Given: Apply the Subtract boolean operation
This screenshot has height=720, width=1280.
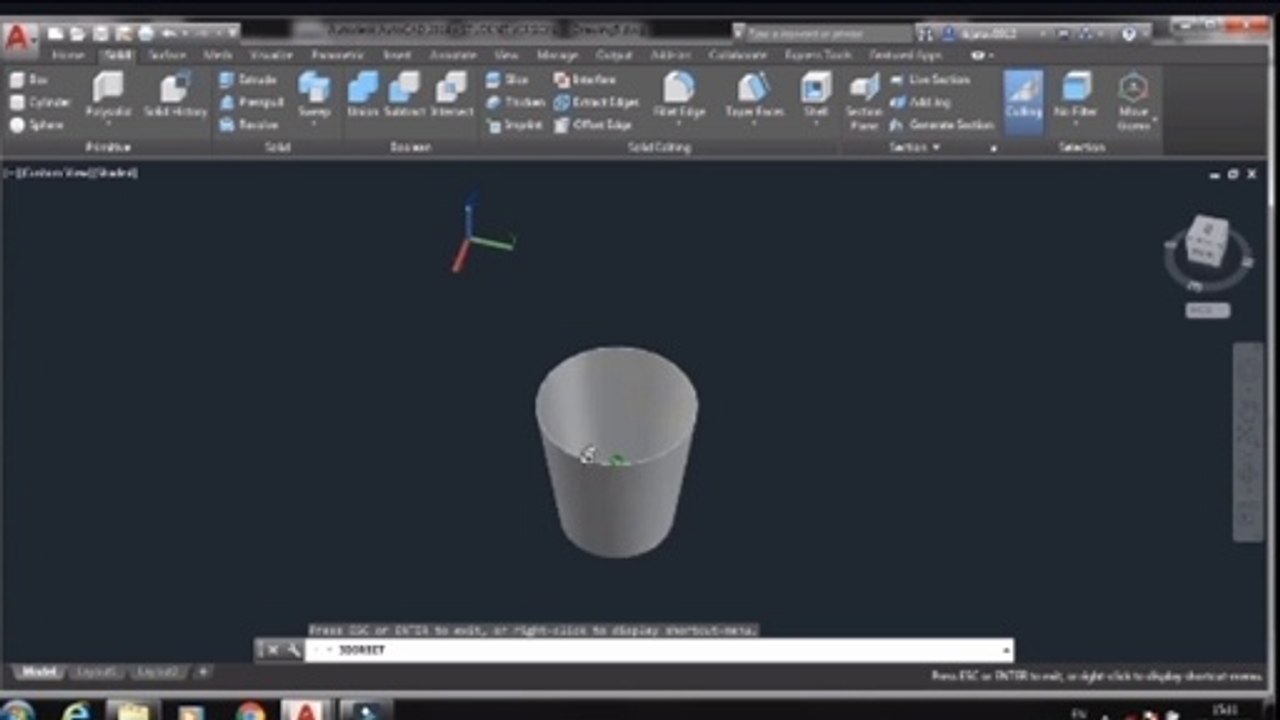Looking at the screenshot, I should tap(404, 95).
